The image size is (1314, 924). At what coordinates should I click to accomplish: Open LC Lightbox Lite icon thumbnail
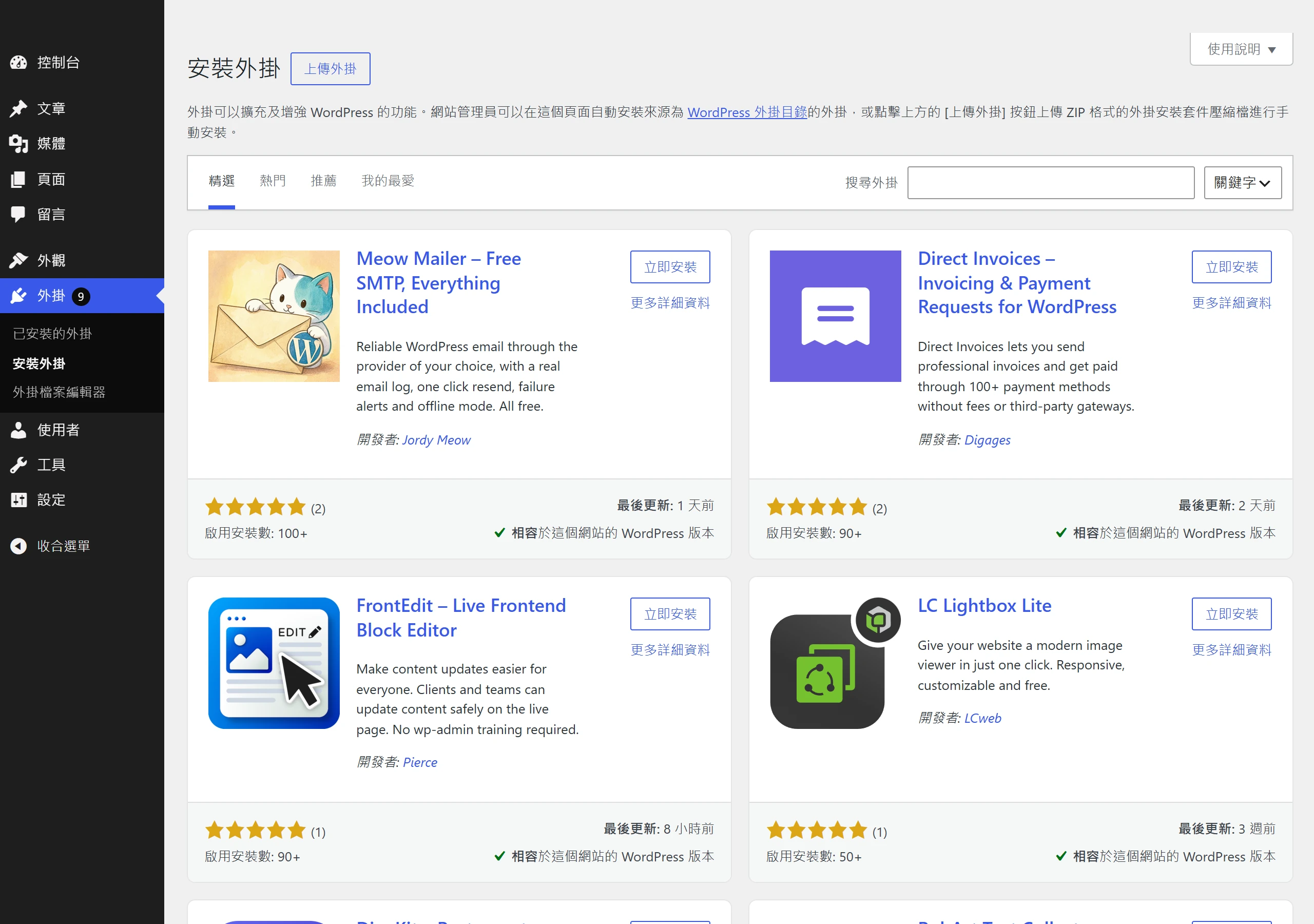(835, 663)
